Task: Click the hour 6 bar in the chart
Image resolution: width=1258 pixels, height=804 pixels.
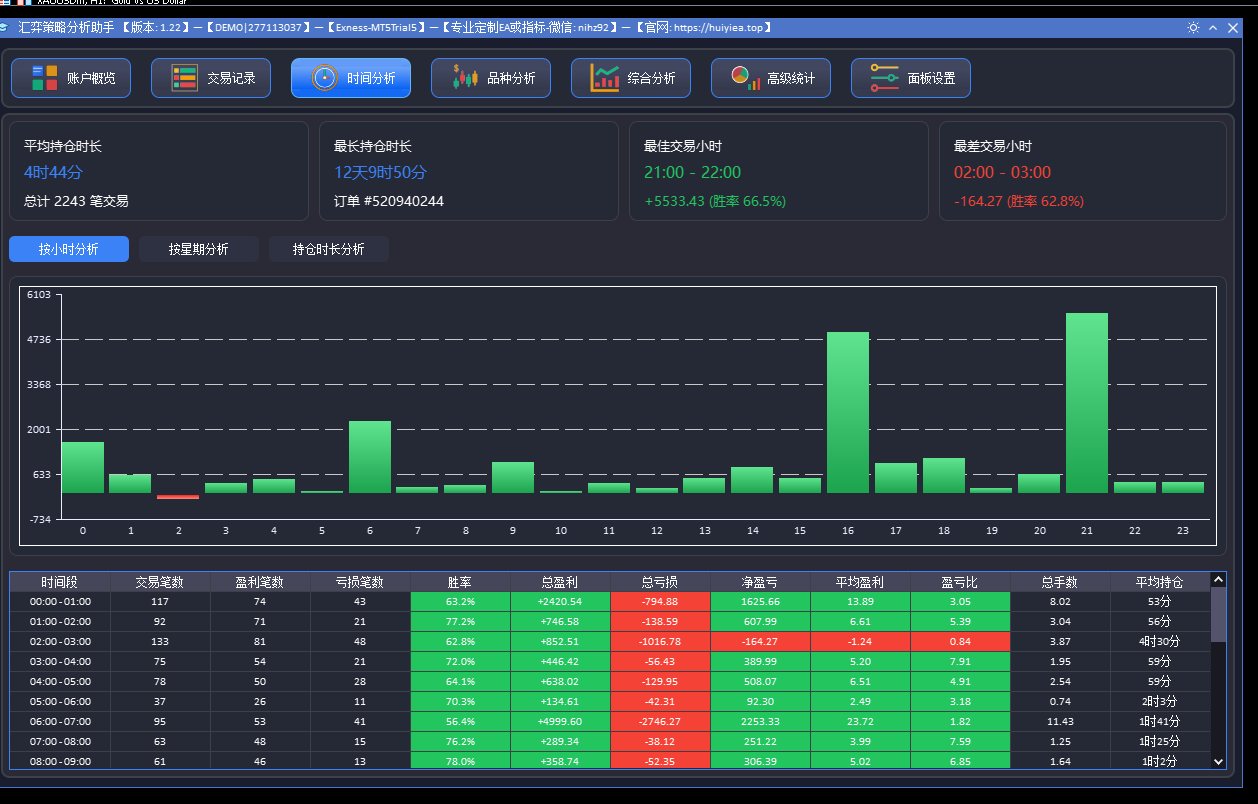Action: click(x=370, y=457)
